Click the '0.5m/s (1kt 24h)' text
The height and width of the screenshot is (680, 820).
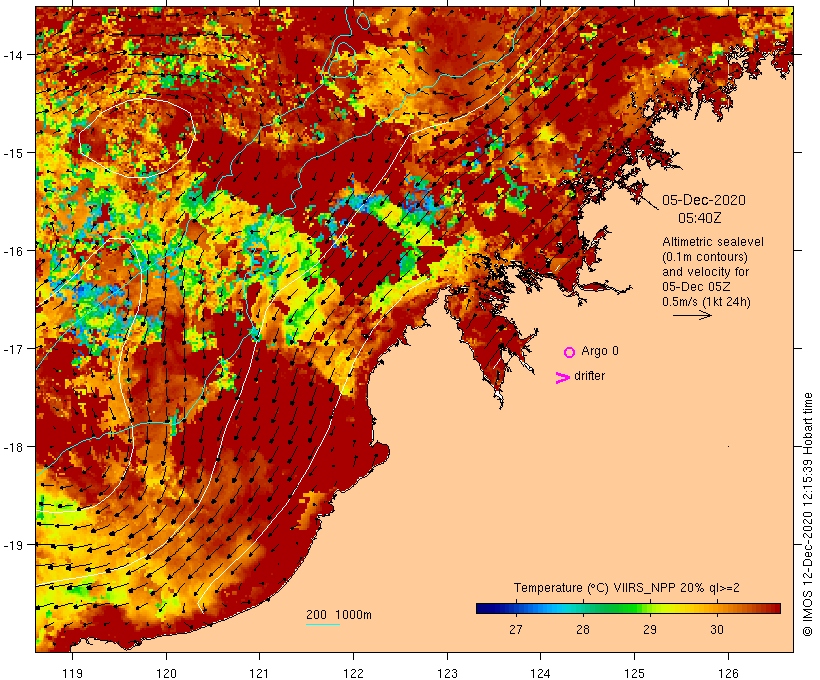tap(707, 302)
